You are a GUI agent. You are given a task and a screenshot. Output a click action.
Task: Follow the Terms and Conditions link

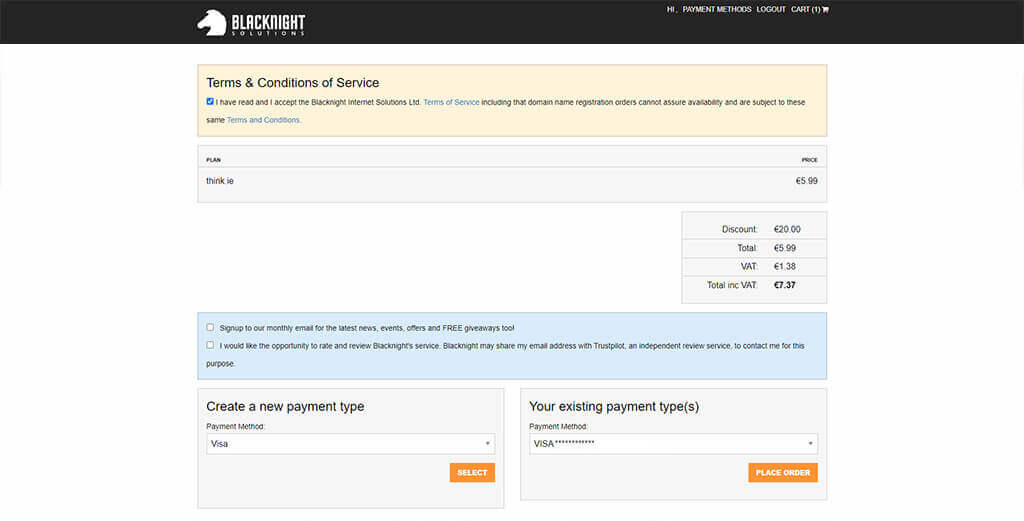point(263,120)
